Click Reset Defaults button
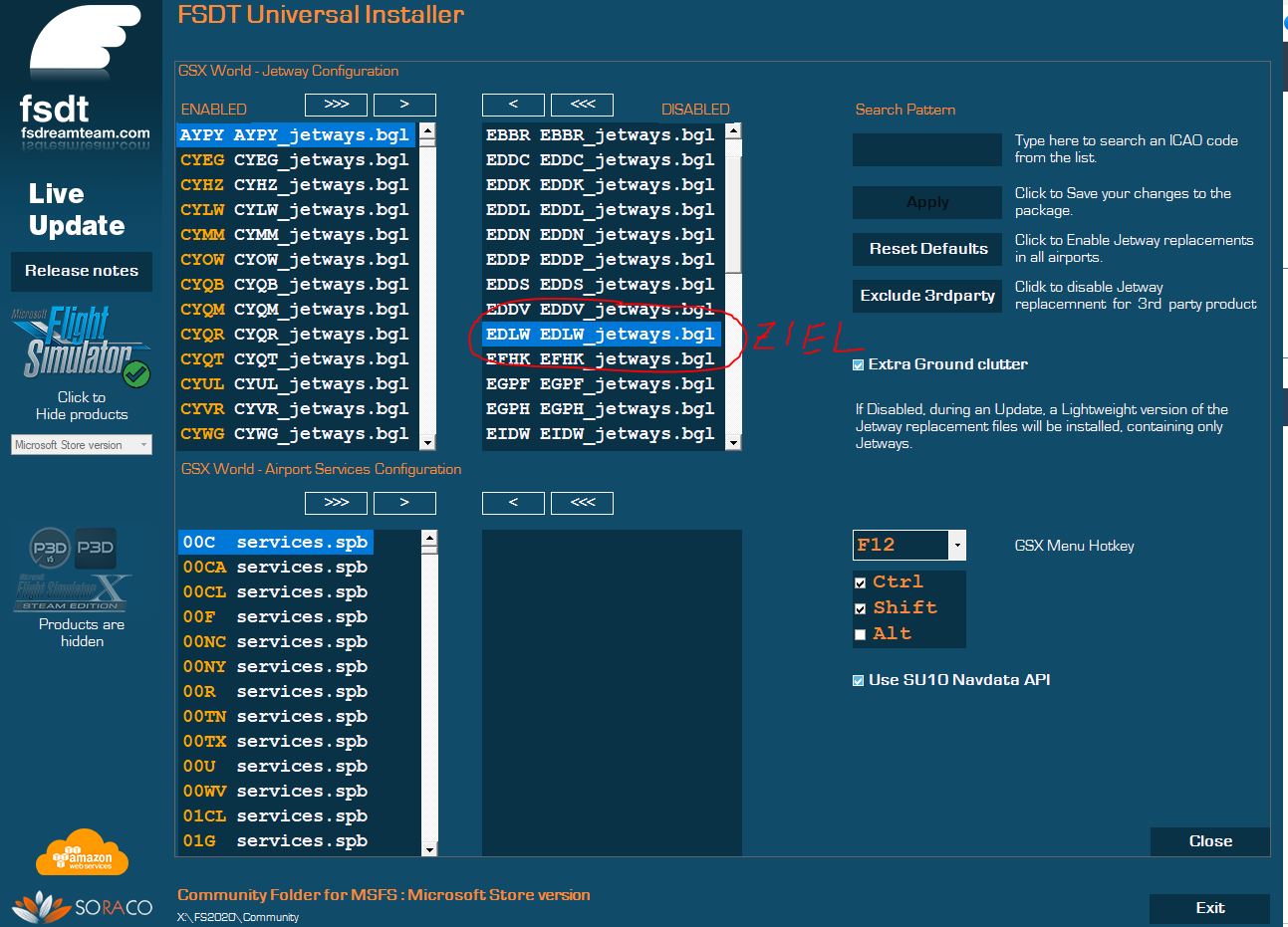1288x927 pixels. coord(927,249)
